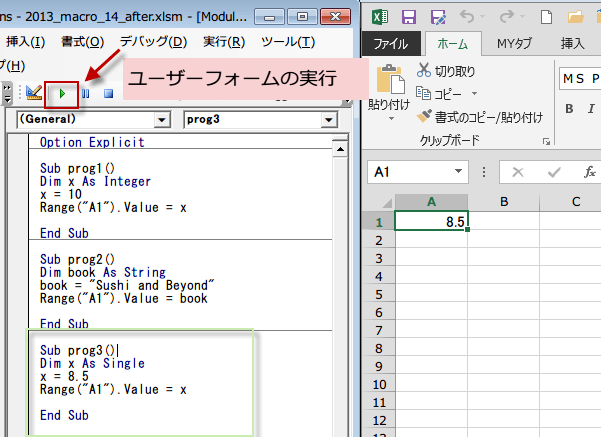Click the Undo arrow in Excel
This screenshot has height=437, width=601.
(467, 17)
